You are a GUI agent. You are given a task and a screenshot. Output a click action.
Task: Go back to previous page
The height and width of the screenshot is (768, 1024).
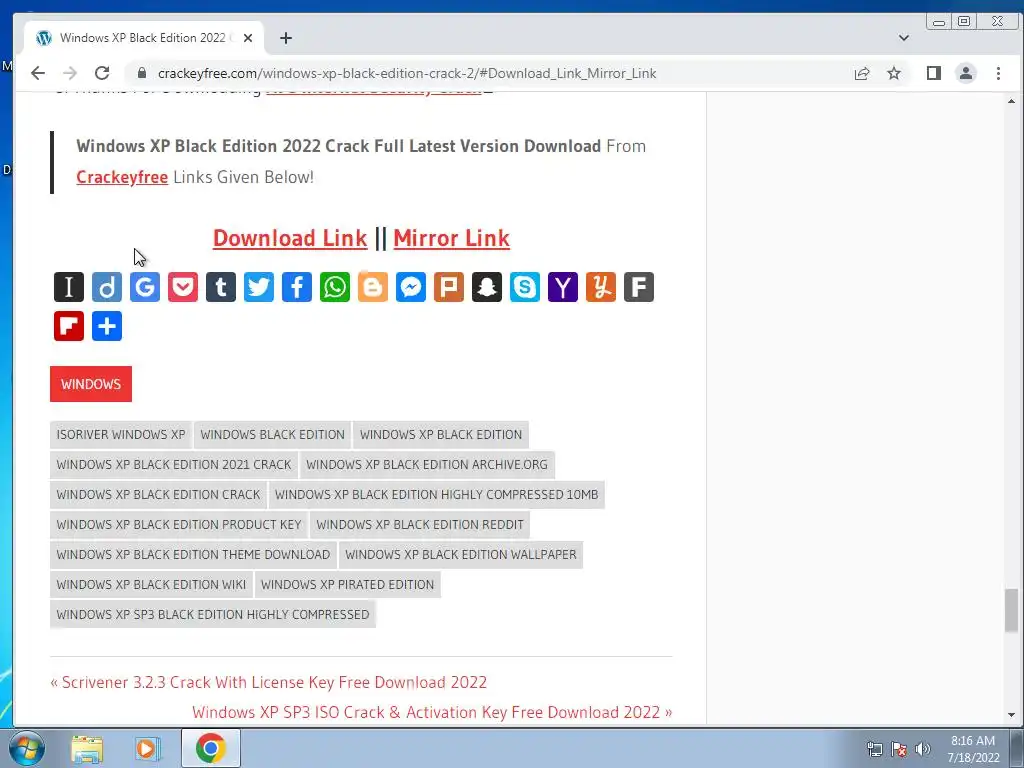(x=38, y=73)
